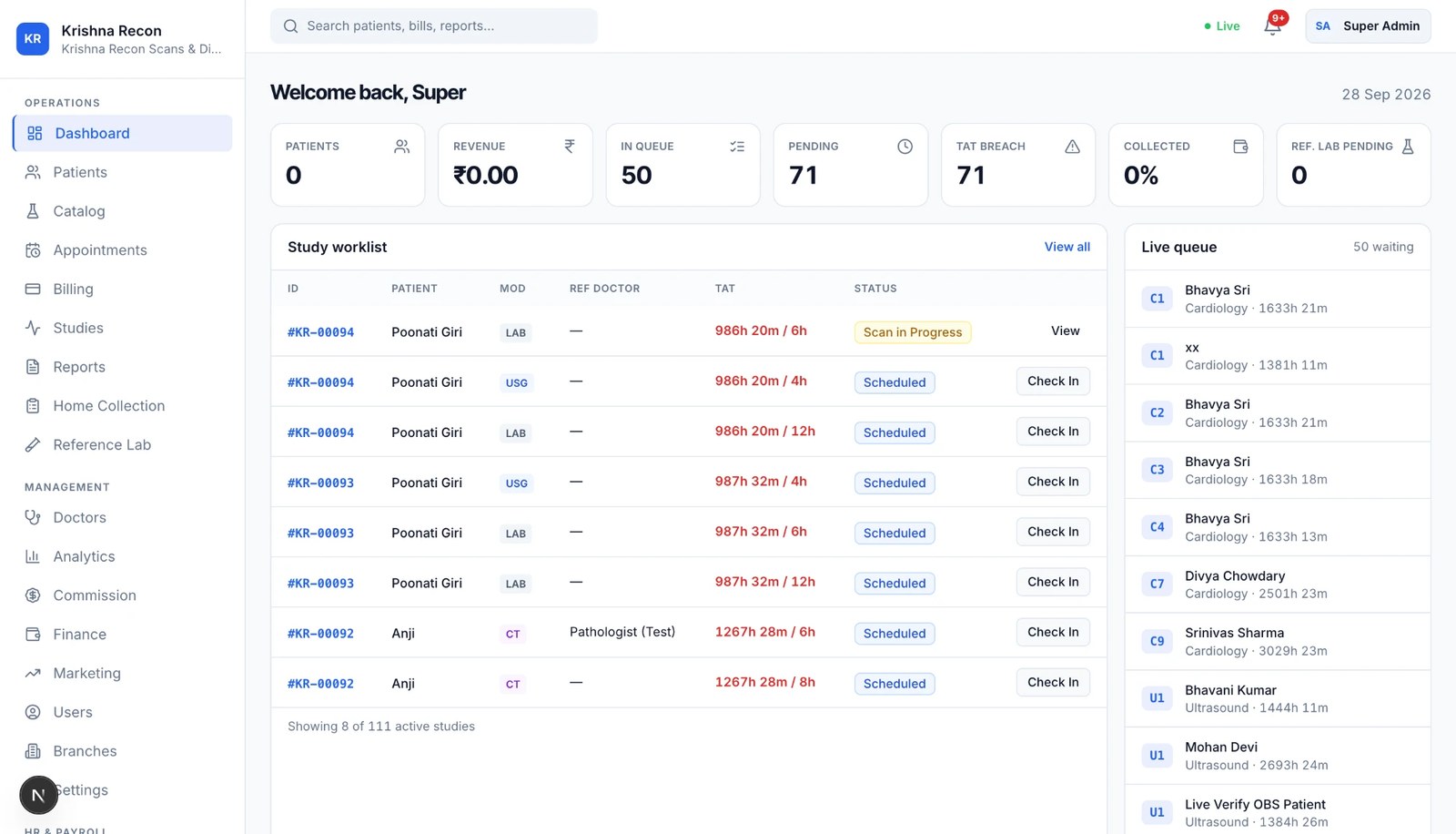Check In the 986h 20m / 4h study
Viewport: 1456px width, 834px height.
pos(1053,381)
